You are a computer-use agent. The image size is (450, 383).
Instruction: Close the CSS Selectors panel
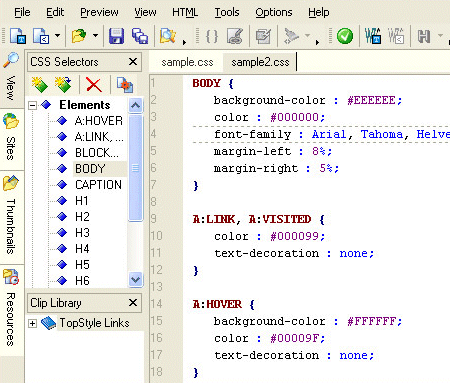pyautogui.click(x=133, y=62)
